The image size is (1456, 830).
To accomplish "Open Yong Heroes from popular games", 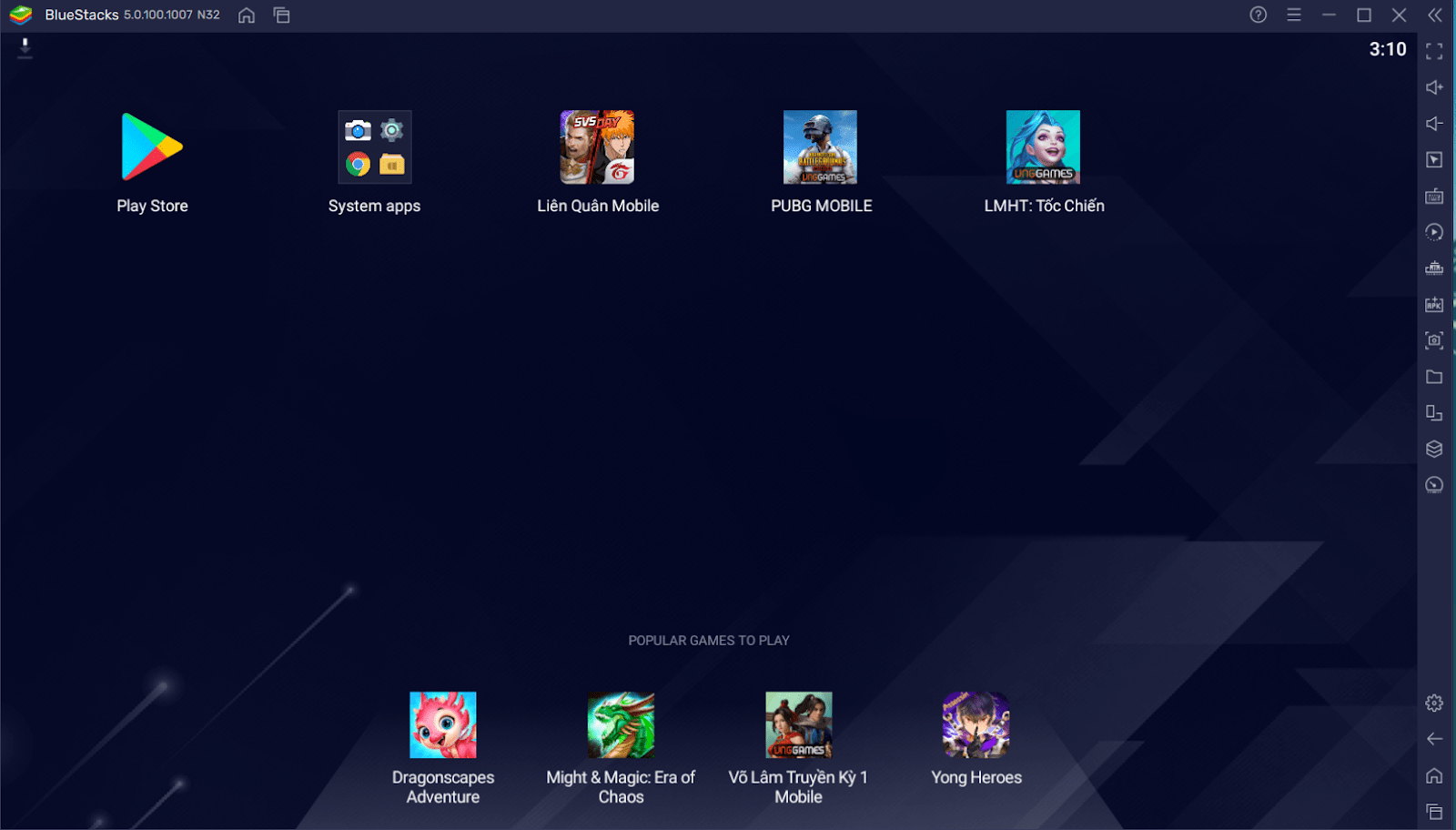I will point(976,725).
